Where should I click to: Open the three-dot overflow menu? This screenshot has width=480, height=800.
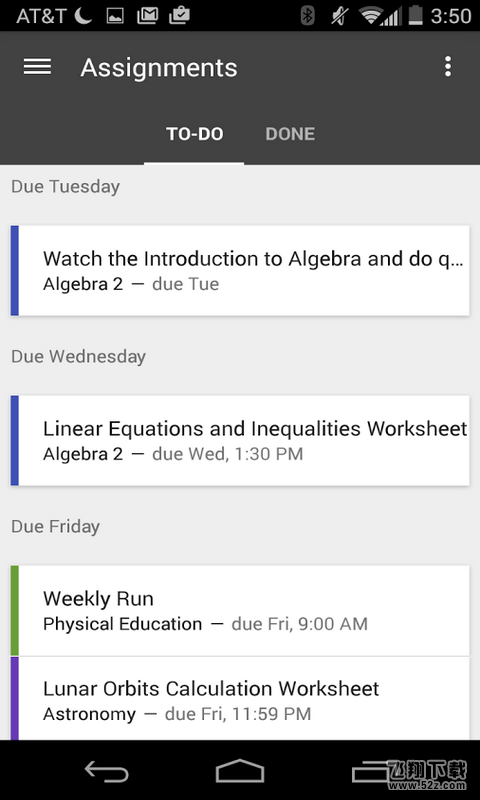click(447, 67)
